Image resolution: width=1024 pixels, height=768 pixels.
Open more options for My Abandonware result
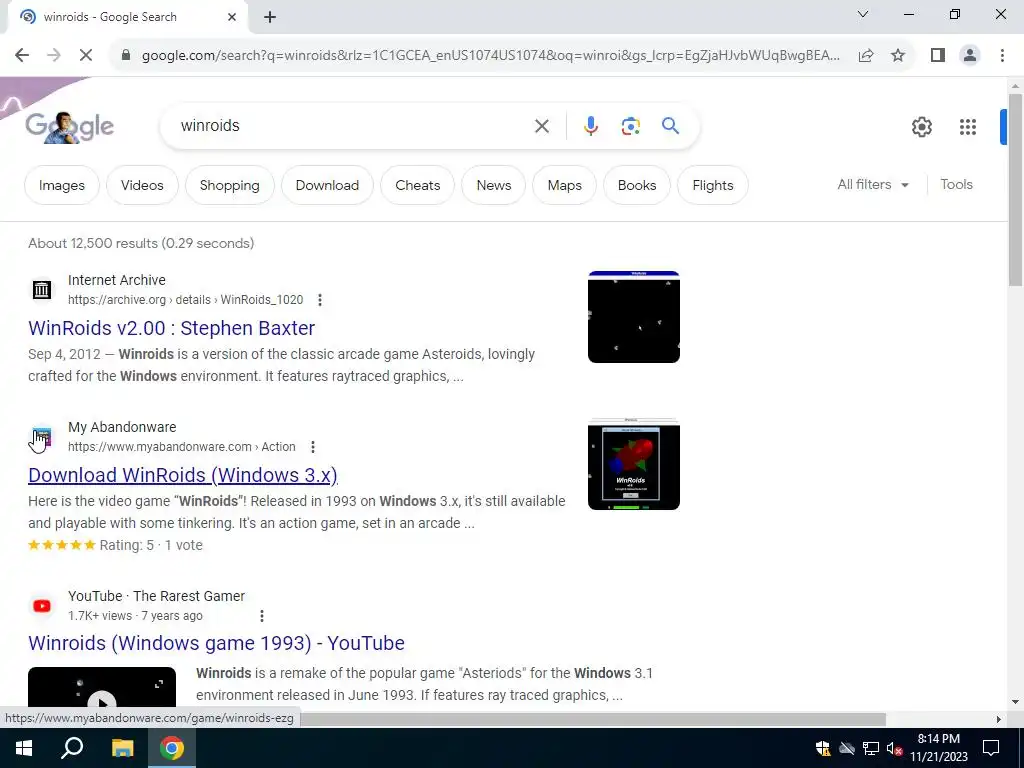pos(313,447)
